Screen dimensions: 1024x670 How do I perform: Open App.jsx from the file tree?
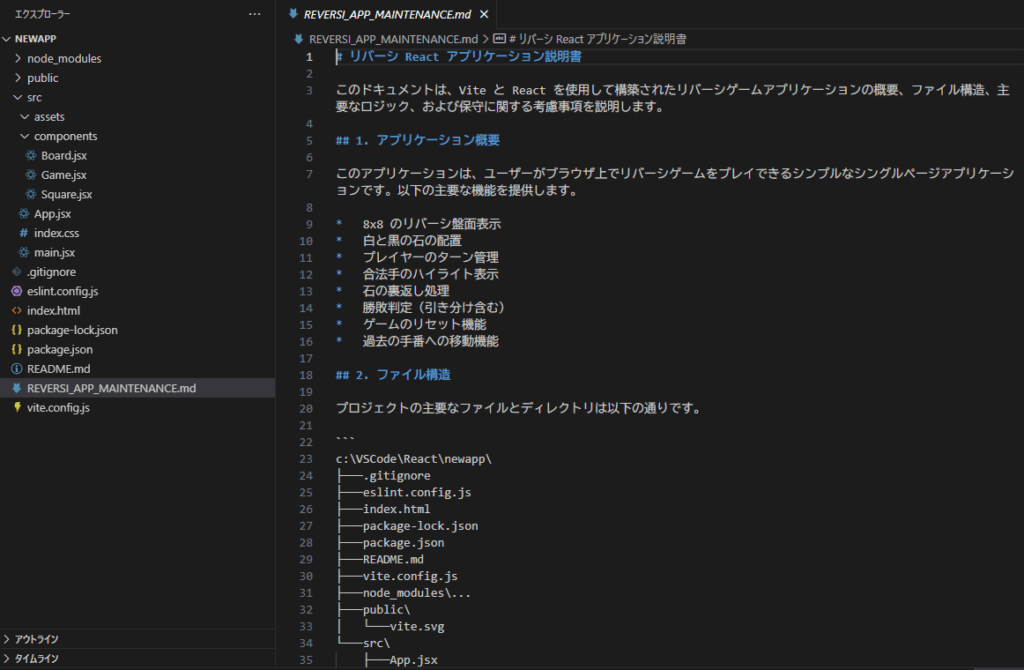[52, 214]
